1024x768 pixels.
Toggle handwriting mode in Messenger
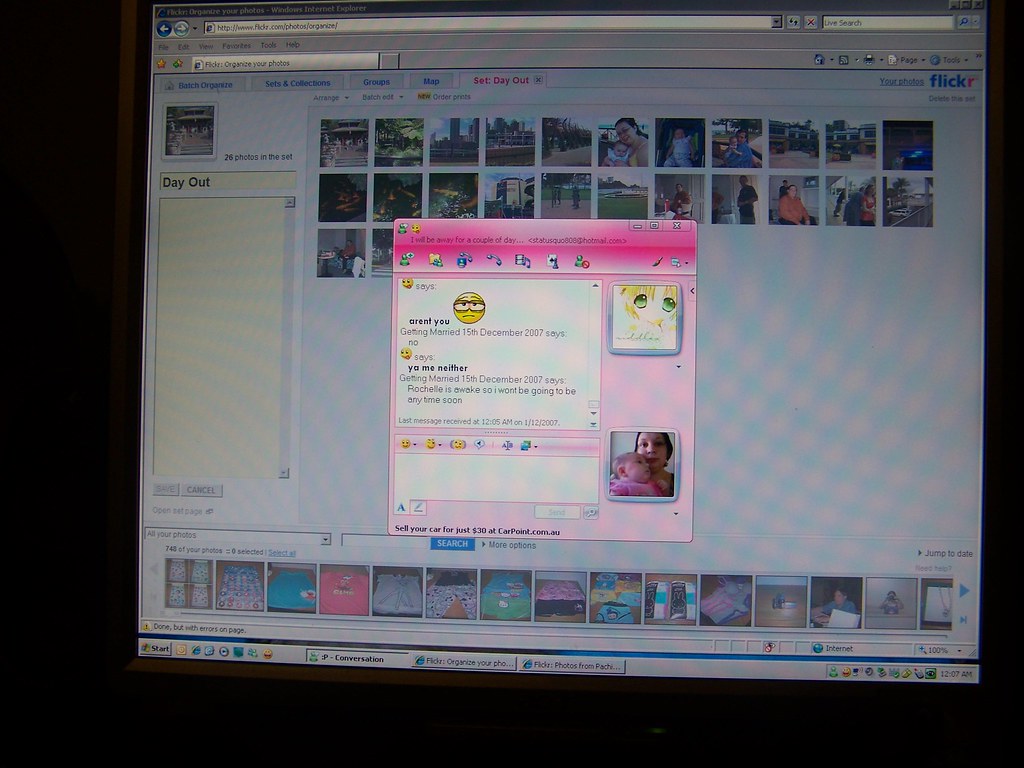coord(419,507)
